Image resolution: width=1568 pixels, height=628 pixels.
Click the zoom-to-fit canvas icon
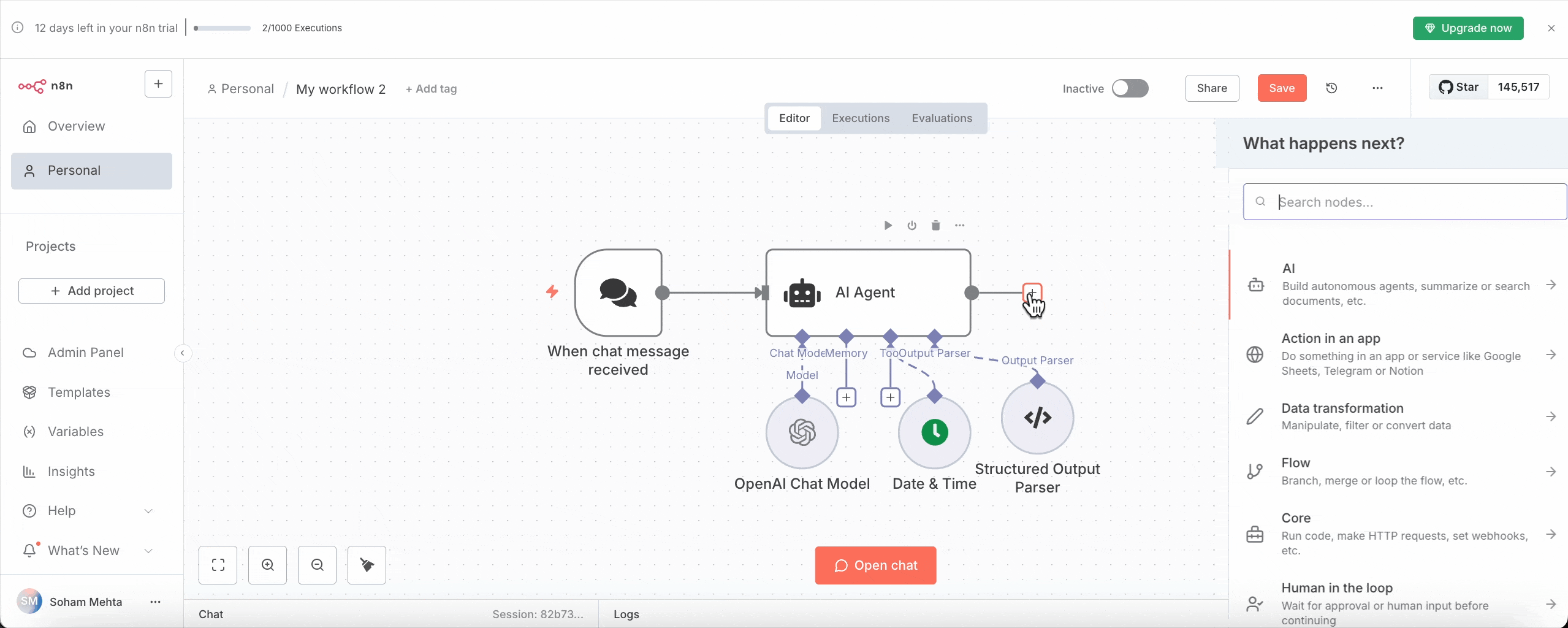[218, 565]
